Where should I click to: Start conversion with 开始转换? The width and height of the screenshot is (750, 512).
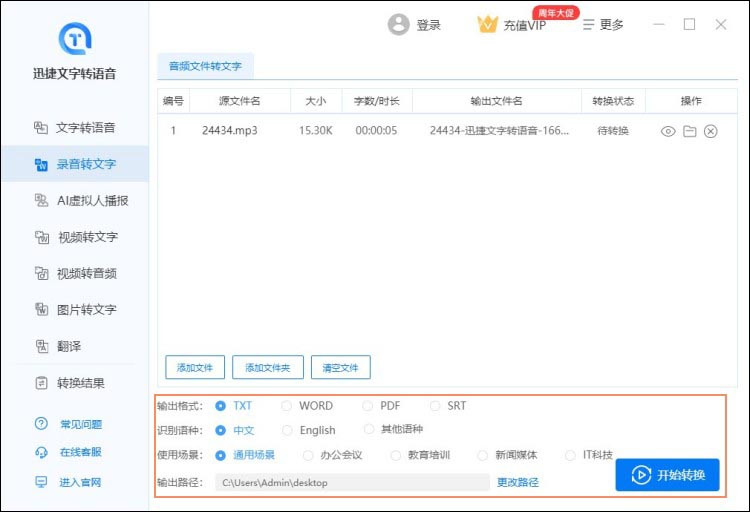pos(667,475)
